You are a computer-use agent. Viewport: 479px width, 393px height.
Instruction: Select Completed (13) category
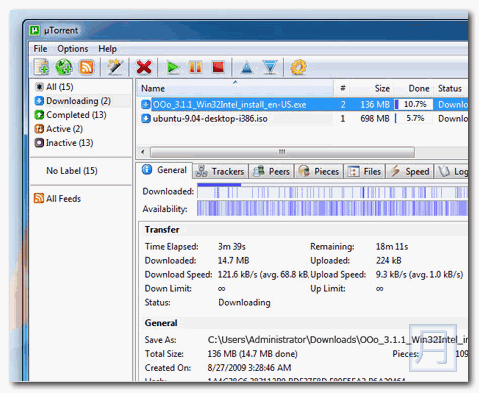pyautogui.click(x=71, y=115)
